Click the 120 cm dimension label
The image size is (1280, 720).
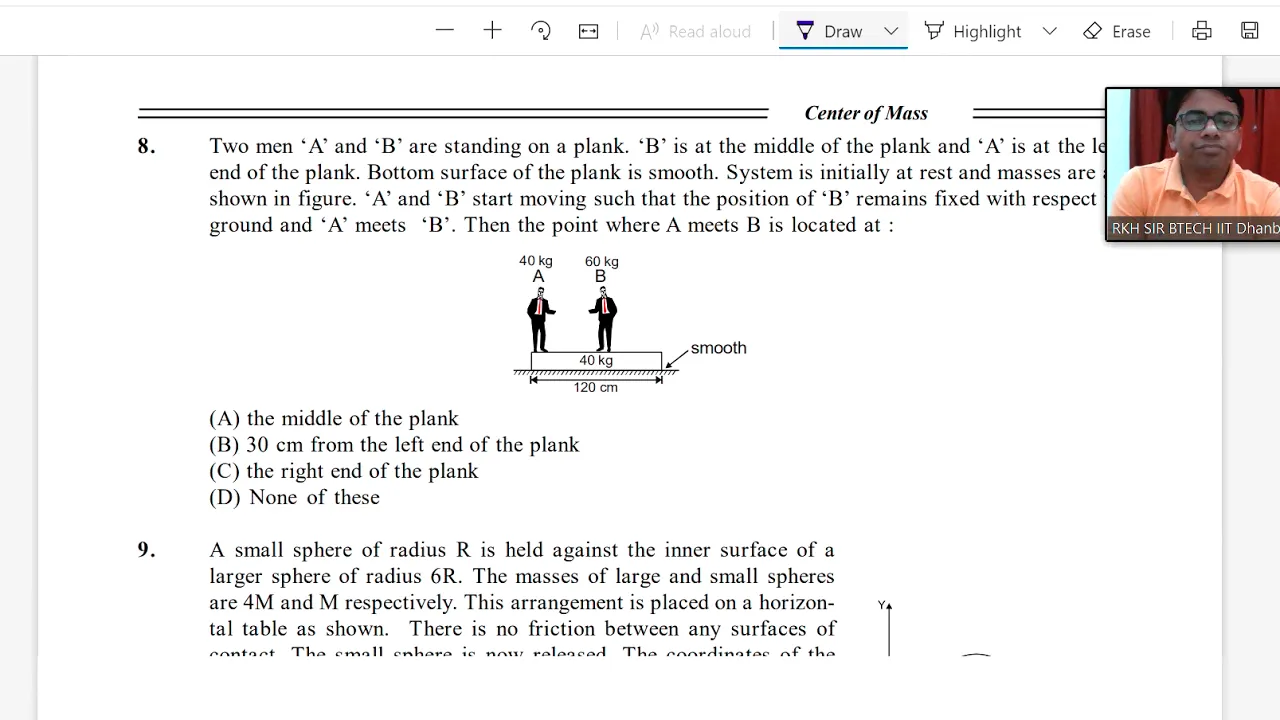pyautogui.click(x=596, y=387)
